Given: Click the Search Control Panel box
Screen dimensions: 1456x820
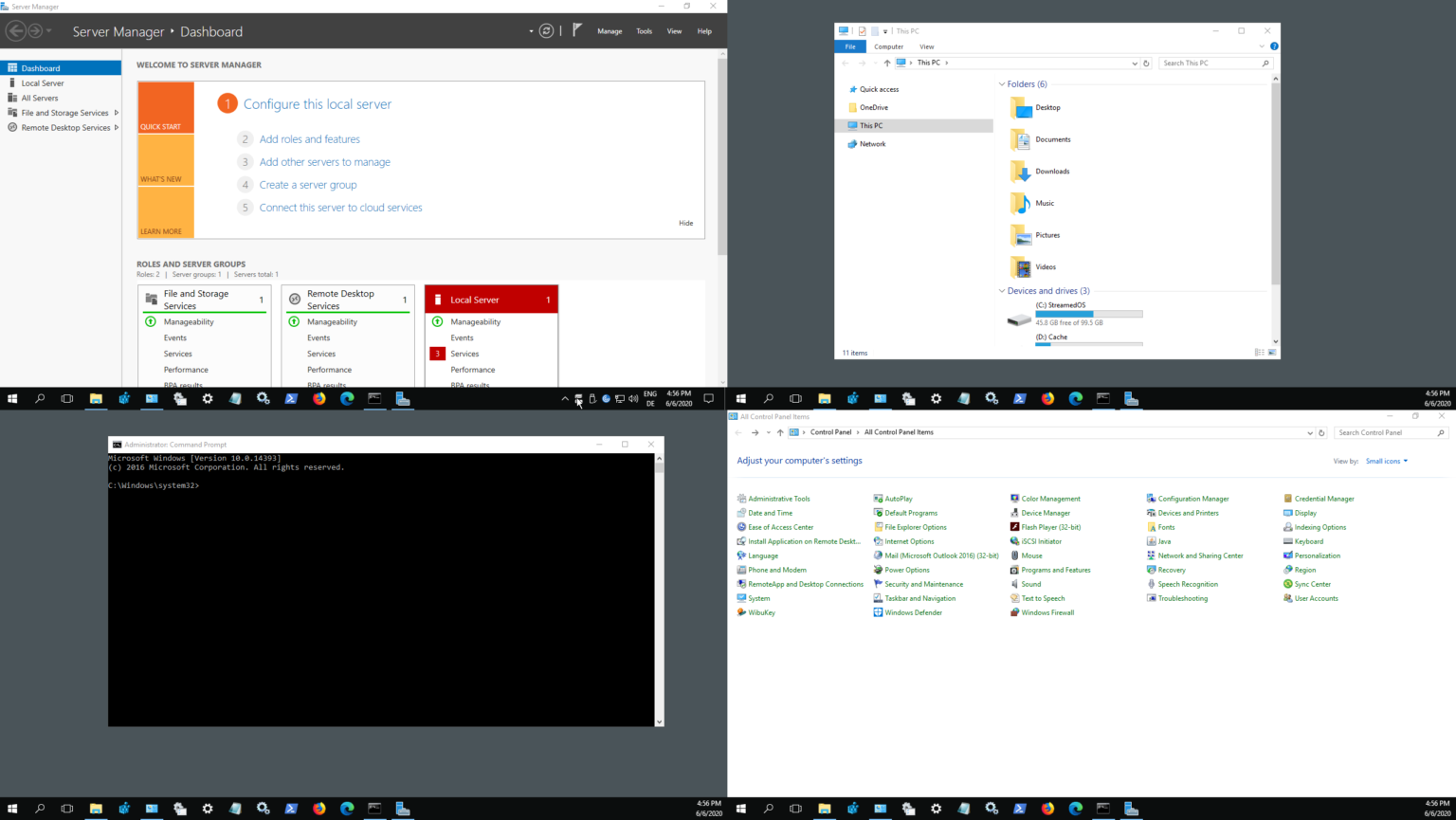Looking at the screenshot, I should pos(1390,432).
